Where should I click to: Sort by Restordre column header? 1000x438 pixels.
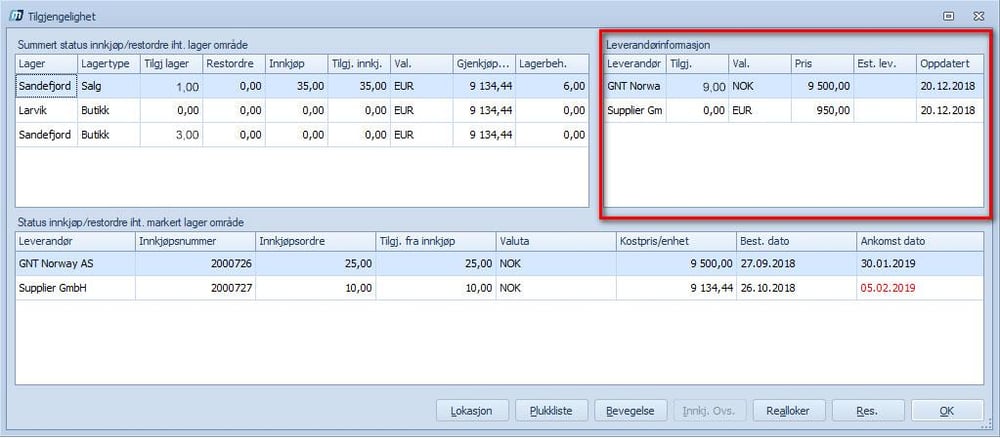point(232,63)
